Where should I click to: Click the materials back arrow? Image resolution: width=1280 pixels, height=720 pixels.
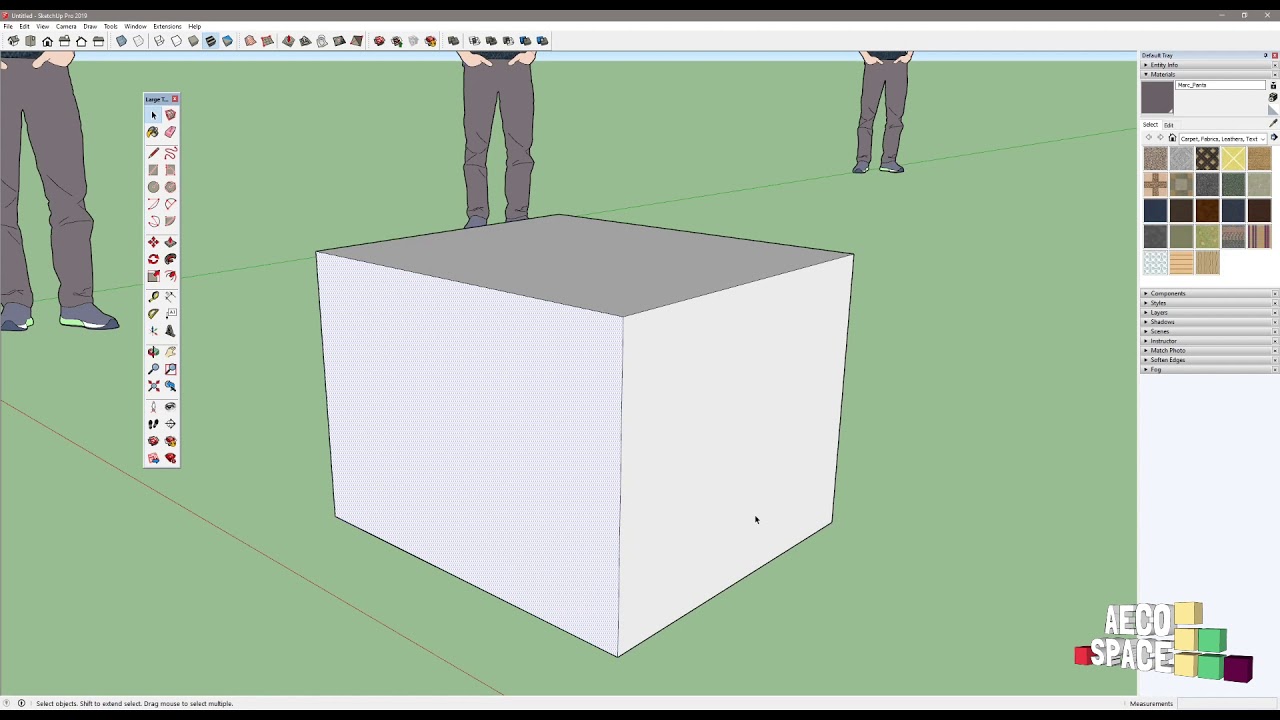1149,138
